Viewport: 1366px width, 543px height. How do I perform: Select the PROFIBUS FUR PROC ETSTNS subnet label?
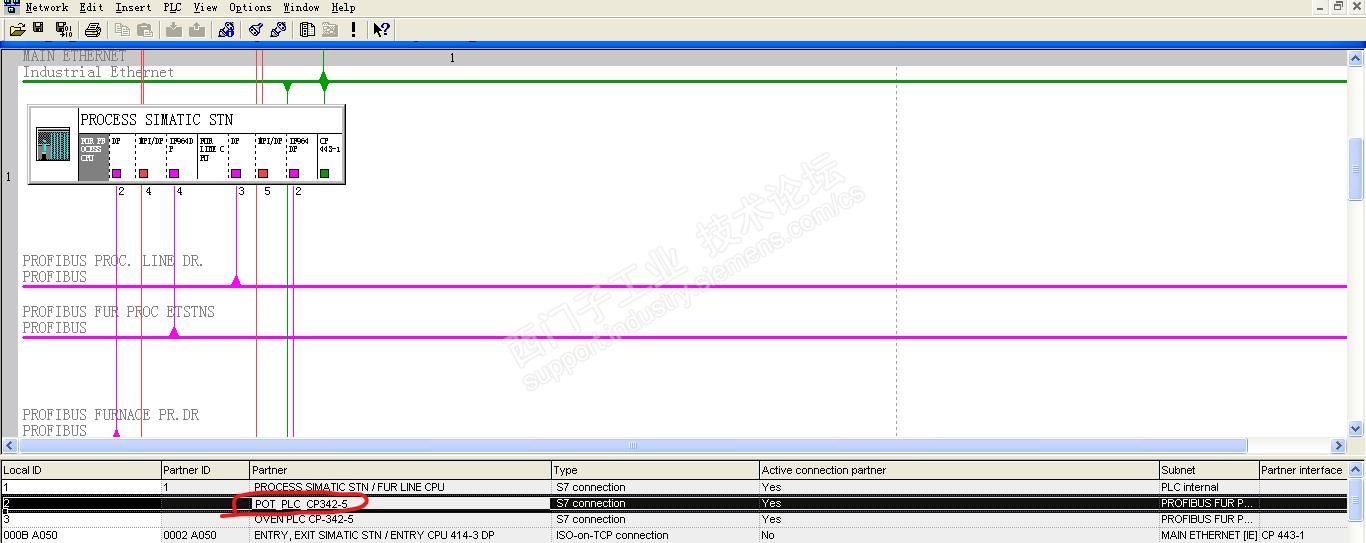[119, 312]
